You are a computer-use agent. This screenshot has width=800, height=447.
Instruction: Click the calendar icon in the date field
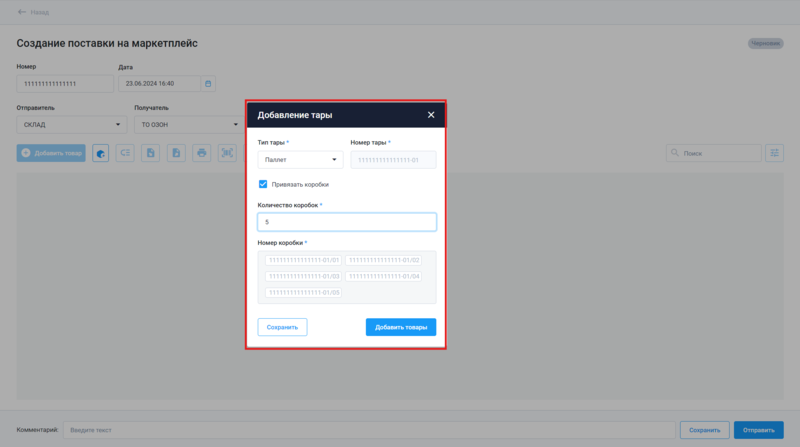click(207, 84)
